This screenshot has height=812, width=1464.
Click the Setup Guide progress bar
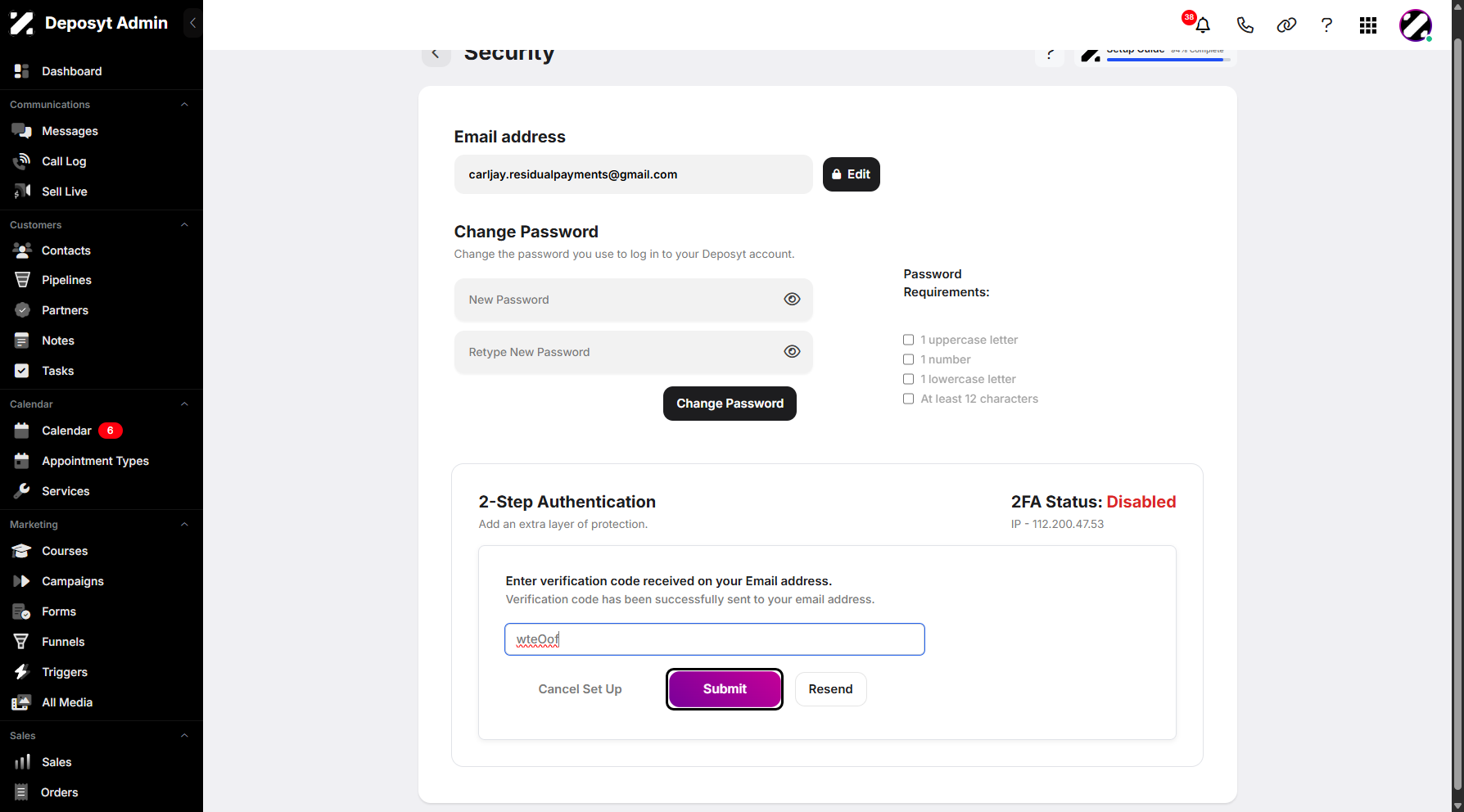1168,60
